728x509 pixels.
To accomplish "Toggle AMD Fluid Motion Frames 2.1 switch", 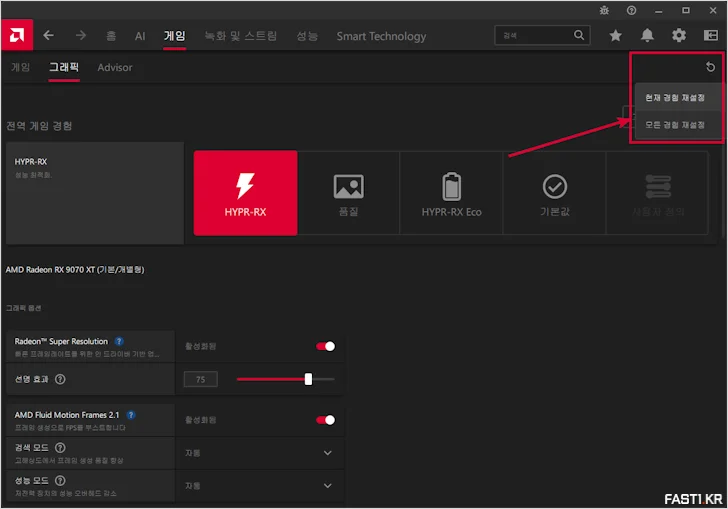I will (x=325, y=420).
